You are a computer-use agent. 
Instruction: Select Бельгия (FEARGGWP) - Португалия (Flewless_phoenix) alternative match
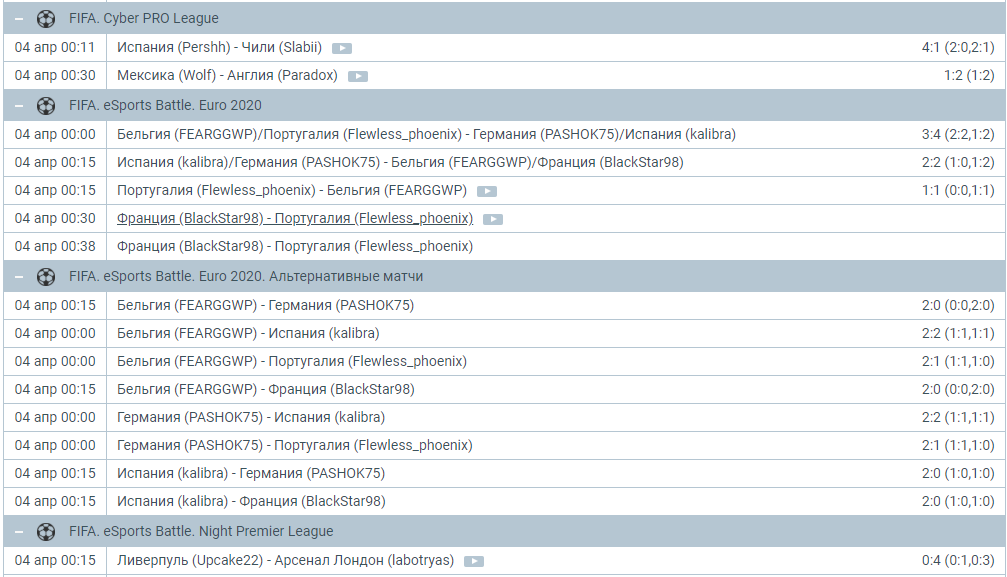(x=292, y=361)
